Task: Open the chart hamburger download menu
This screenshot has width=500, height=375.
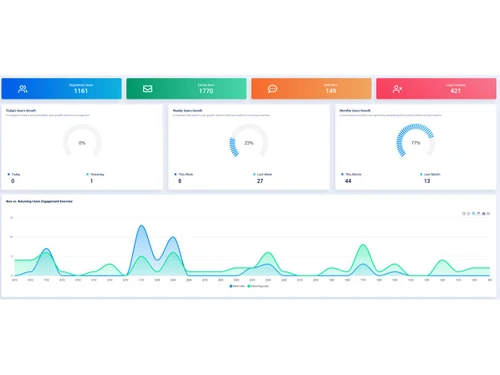Action: point(488,213)
